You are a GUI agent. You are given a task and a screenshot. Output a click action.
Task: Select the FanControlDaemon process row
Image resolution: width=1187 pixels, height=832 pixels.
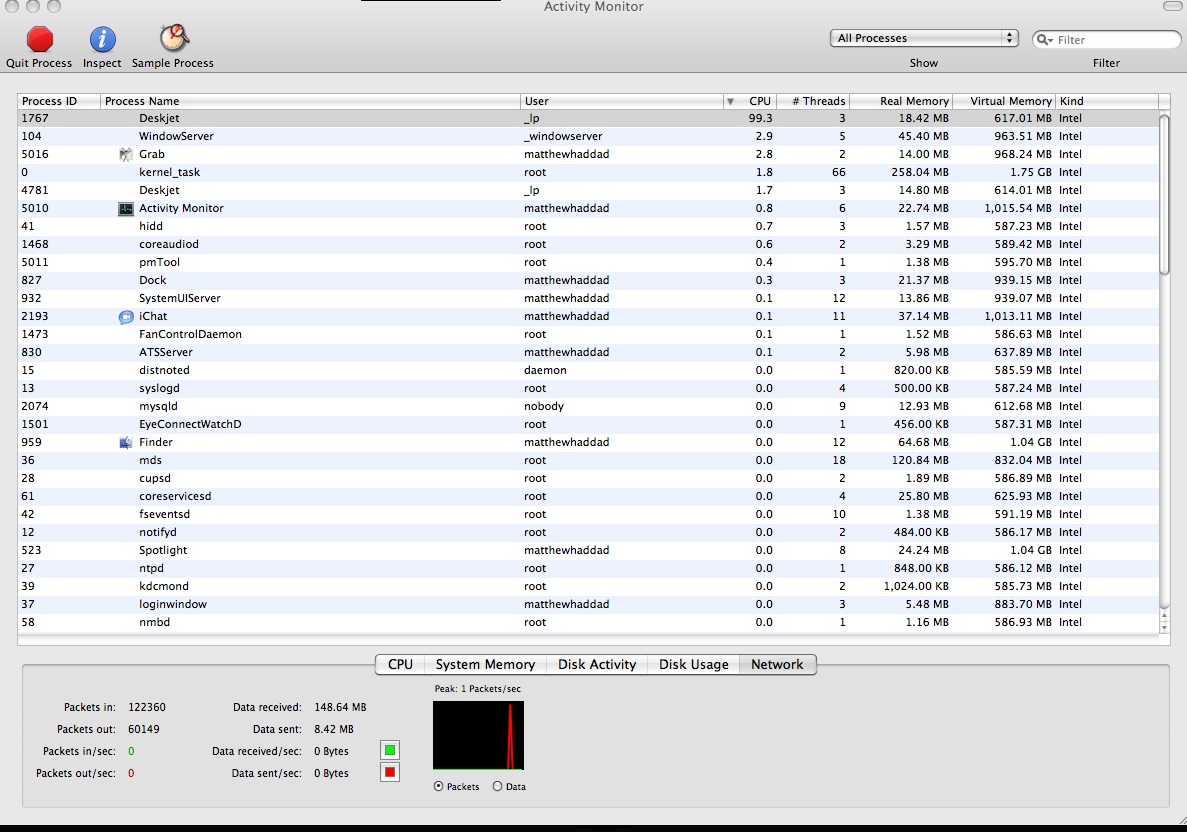pos(588,335)
